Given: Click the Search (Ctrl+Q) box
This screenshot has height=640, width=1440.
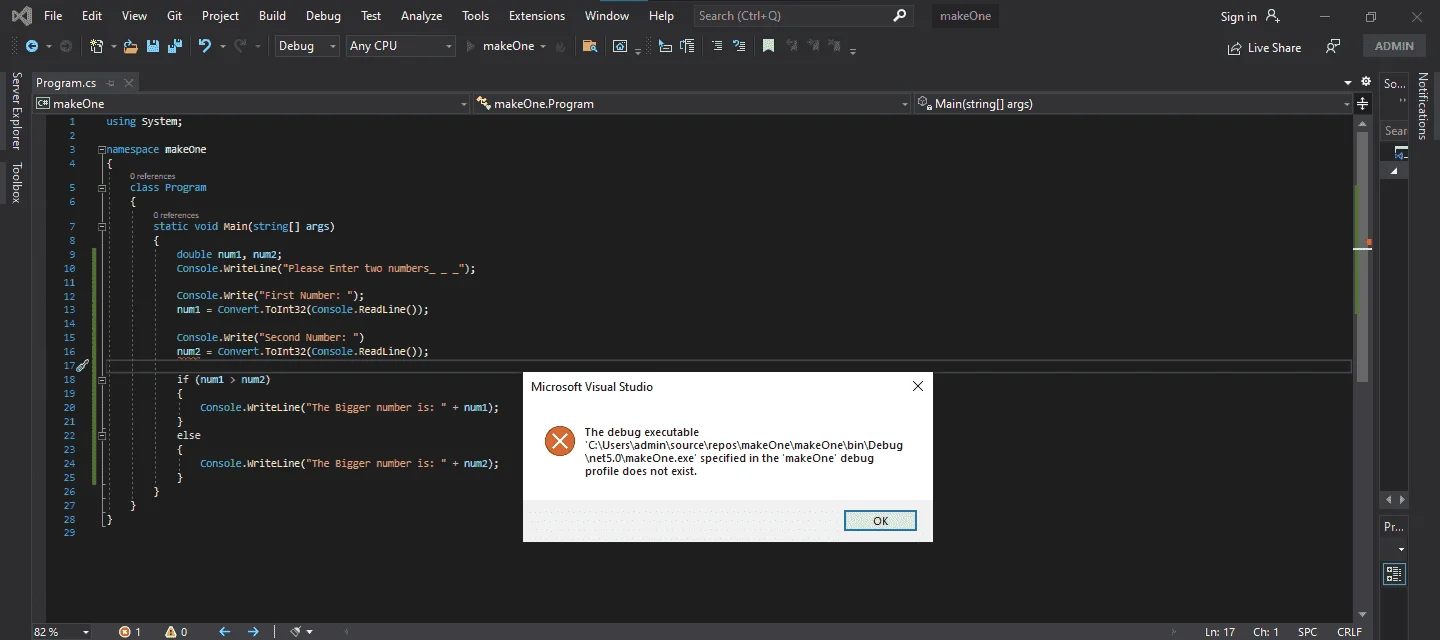Looking at the screenshot, I should pyautogui.click(x=802, y=16).
